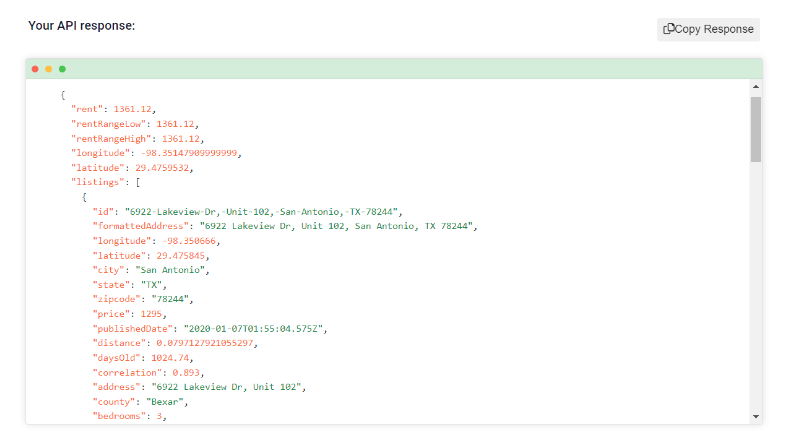Click the "rentRangeLow" key
This screenshot has width=788, height=441.
click(108, 124)
